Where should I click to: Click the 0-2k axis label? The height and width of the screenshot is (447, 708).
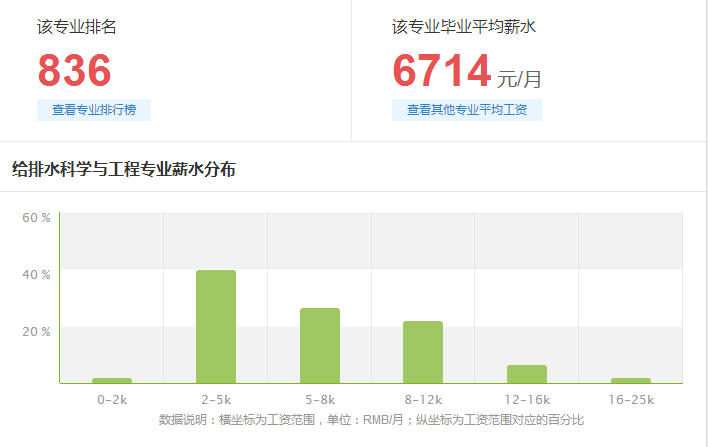112,400
